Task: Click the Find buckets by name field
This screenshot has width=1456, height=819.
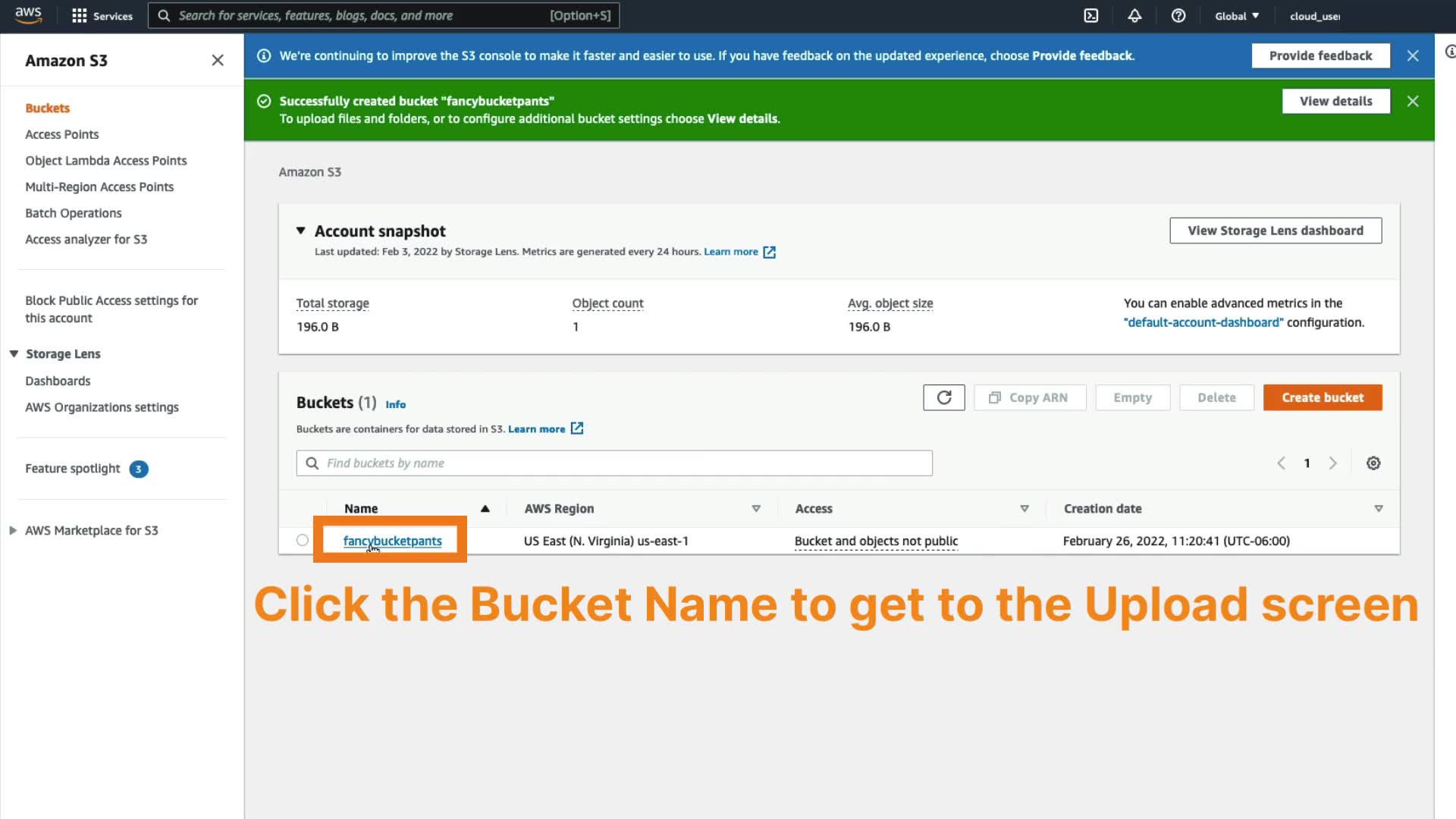Action: pyautogui.click(x=614, y=463)
